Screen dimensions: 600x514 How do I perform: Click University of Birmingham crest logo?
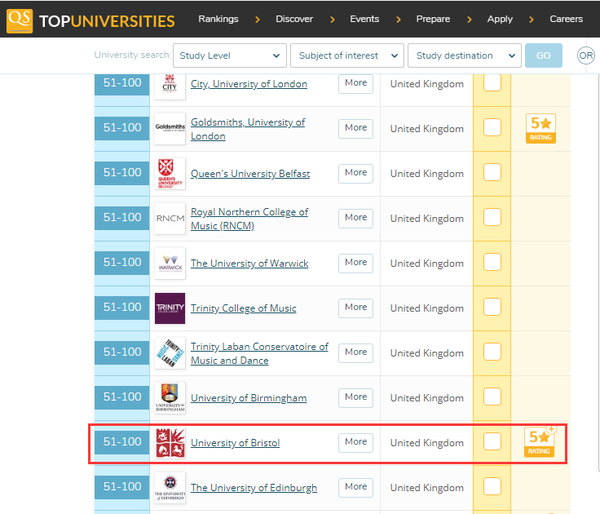(x=170, y=398)
